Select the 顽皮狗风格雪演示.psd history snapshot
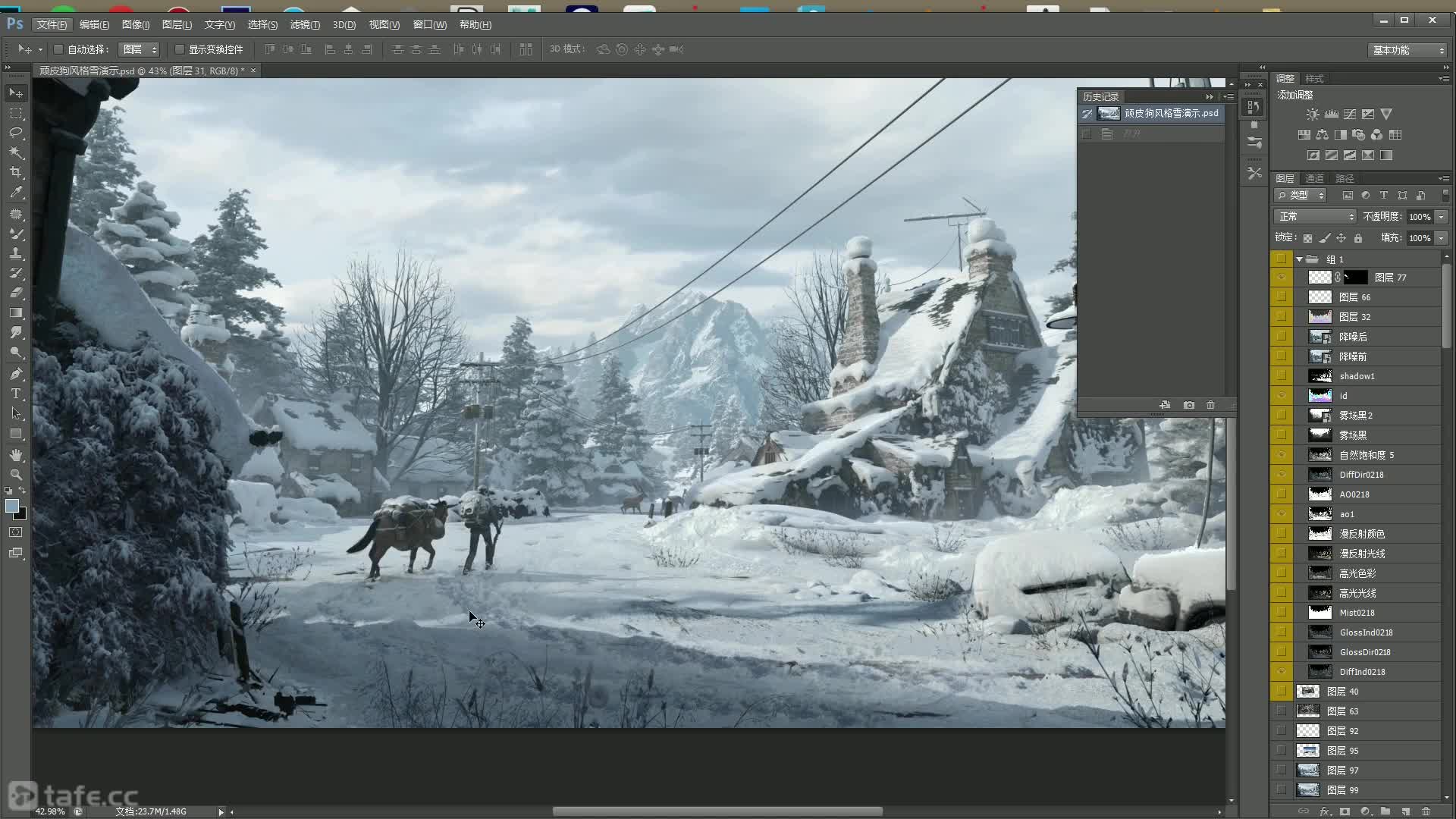The image size is (1456, 819). click(x=1150, y=114)
